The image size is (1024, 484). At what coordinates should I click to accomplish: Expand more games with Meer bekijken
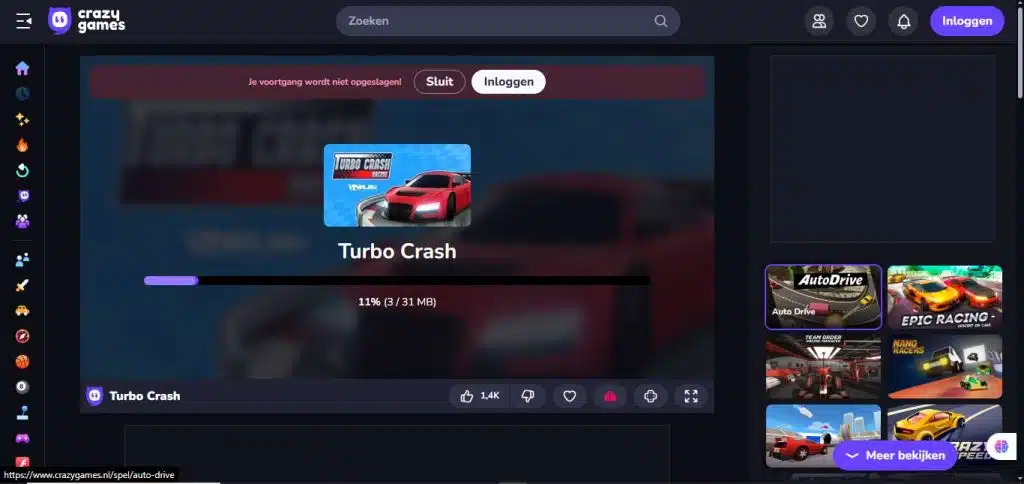[895, 455]
